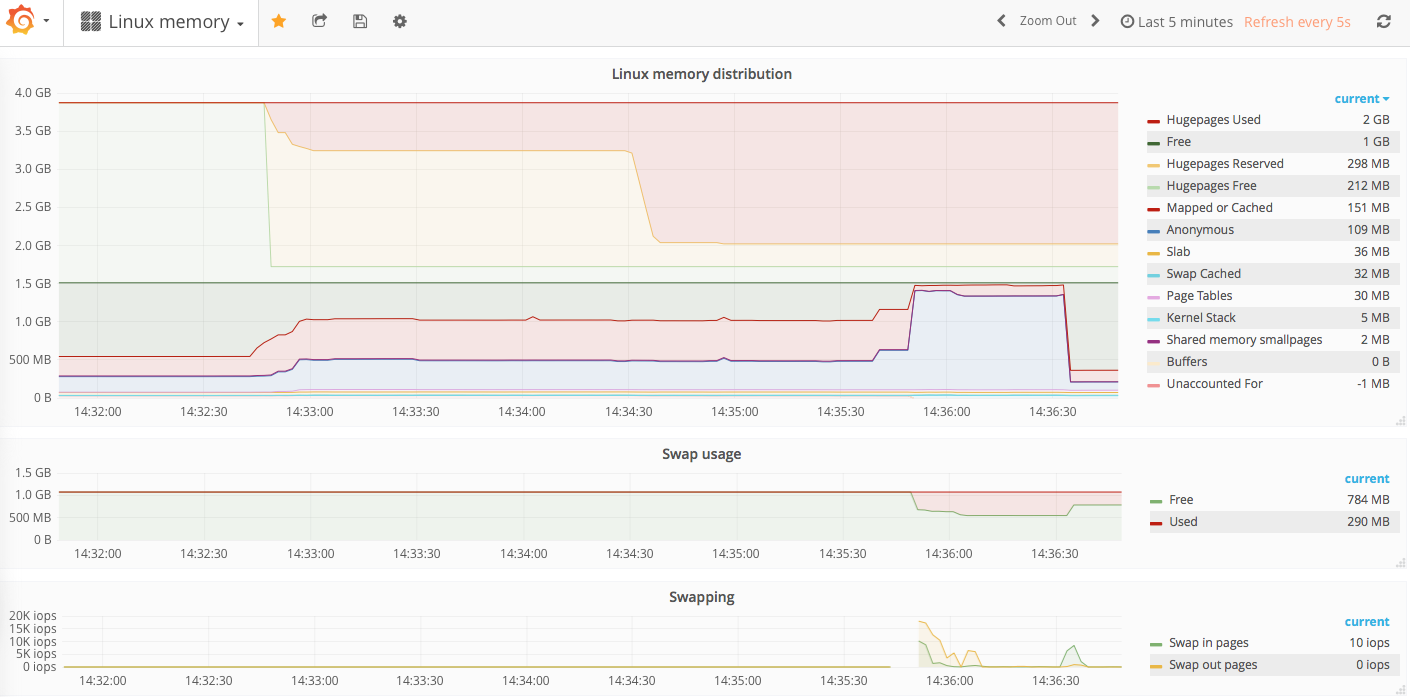
Task: Save the dashboard with the floppy icon
Action: coord(360,21)
